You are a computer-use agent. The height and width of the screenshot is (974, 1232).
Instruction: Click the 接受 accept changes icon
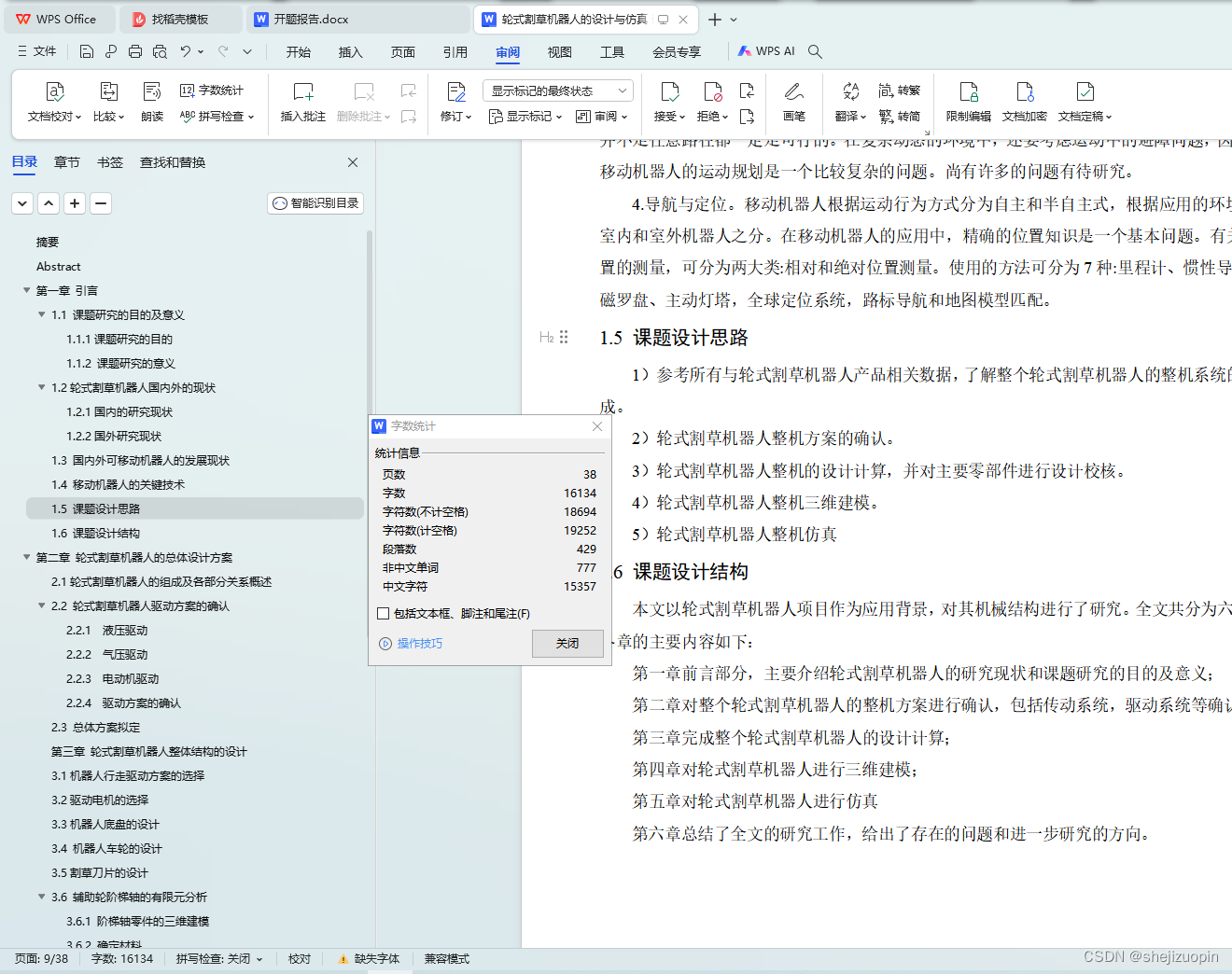coord(669,91)
